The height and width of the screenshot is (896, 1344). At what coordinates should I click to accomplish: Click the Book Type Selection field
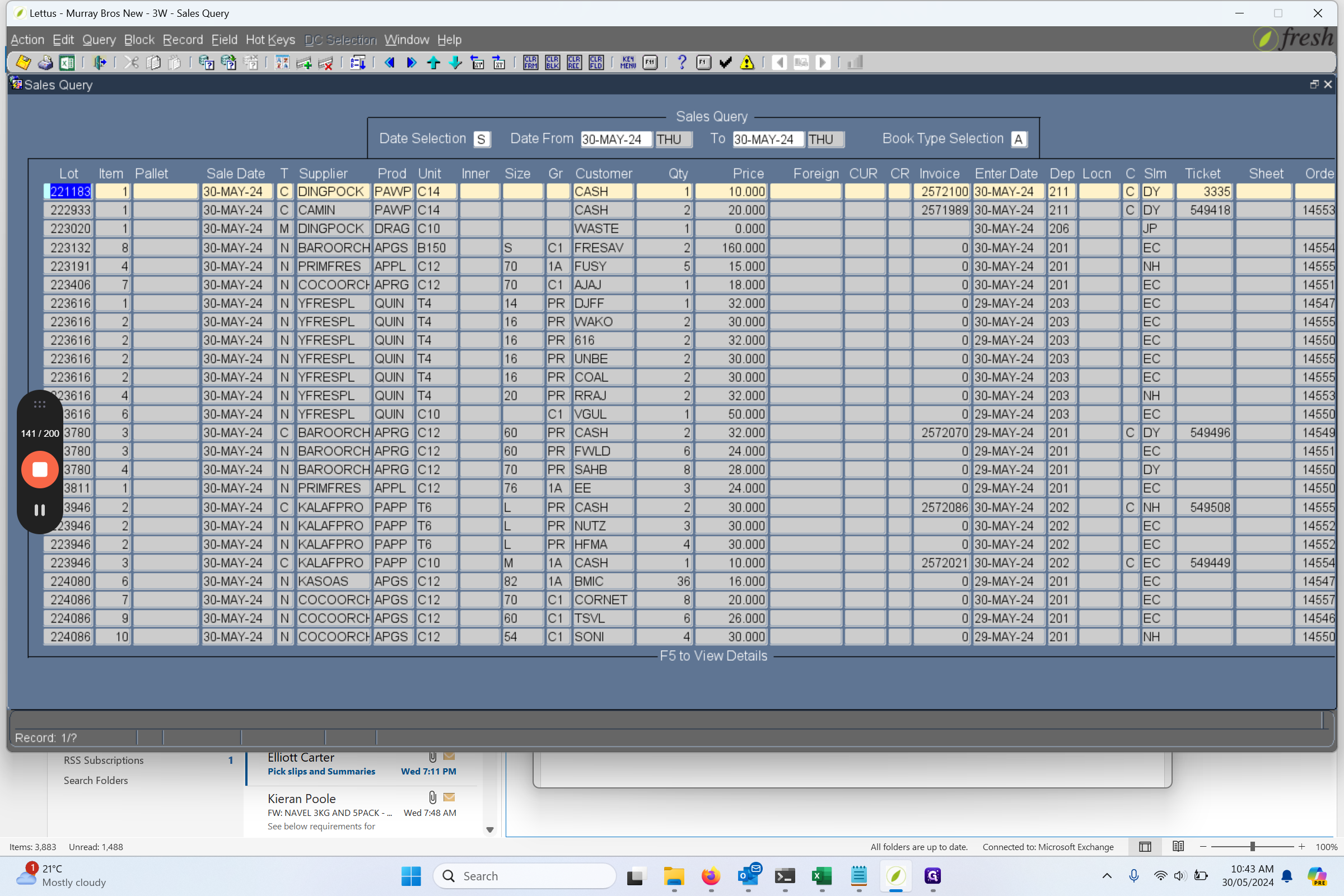(1018, 139)
